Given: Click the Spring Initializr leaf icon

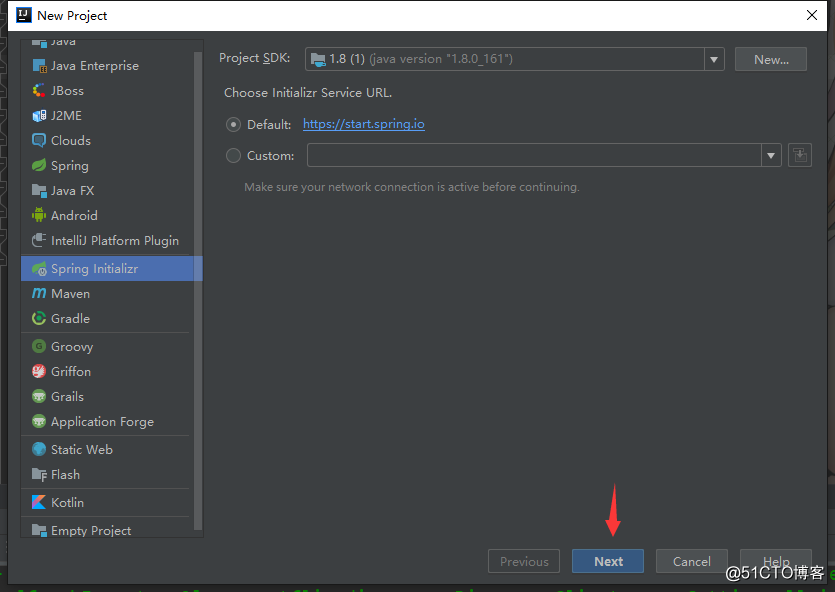Looking at the screenshot, I should point(39,269).
